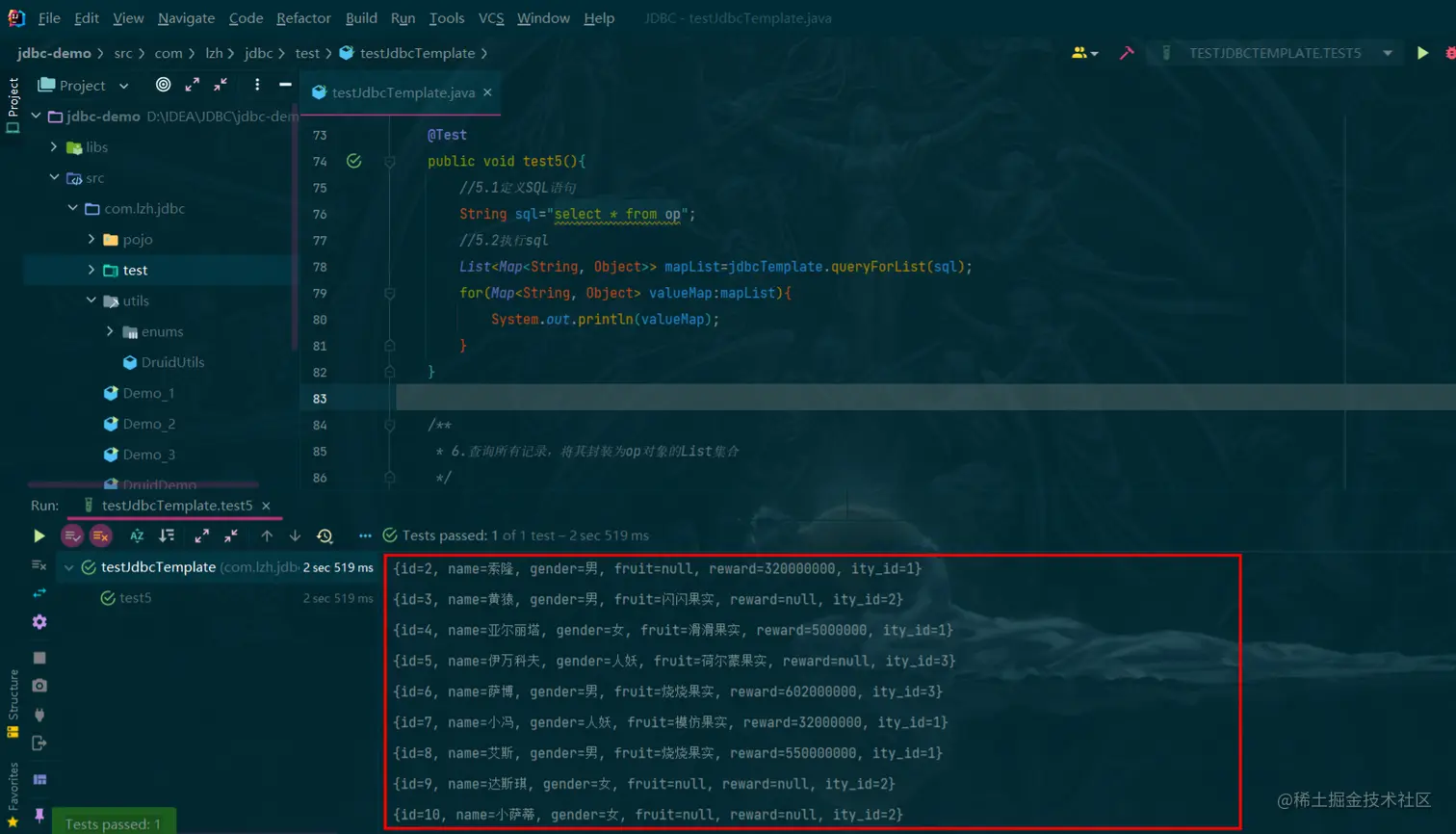The image size is (1456, 834).
Task: Click the Stop square icon
Action: pos(39,658)
